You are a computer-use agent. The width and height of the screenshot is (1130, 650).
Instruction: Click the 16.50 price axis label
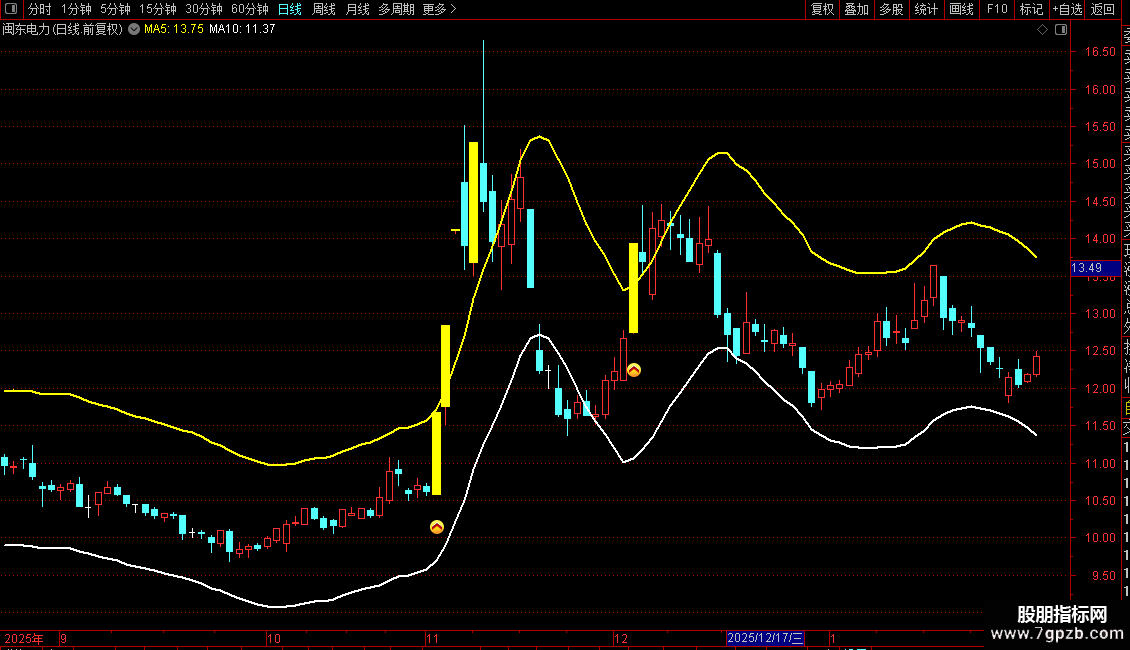click(1100, 52)
